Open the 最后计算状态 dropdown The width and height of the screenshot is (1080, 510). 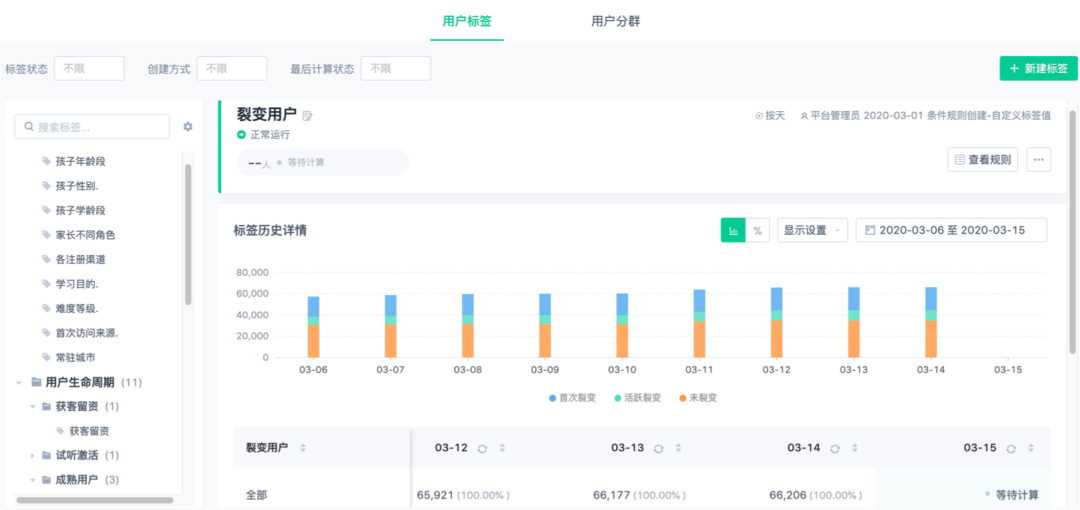coord(396,68)
